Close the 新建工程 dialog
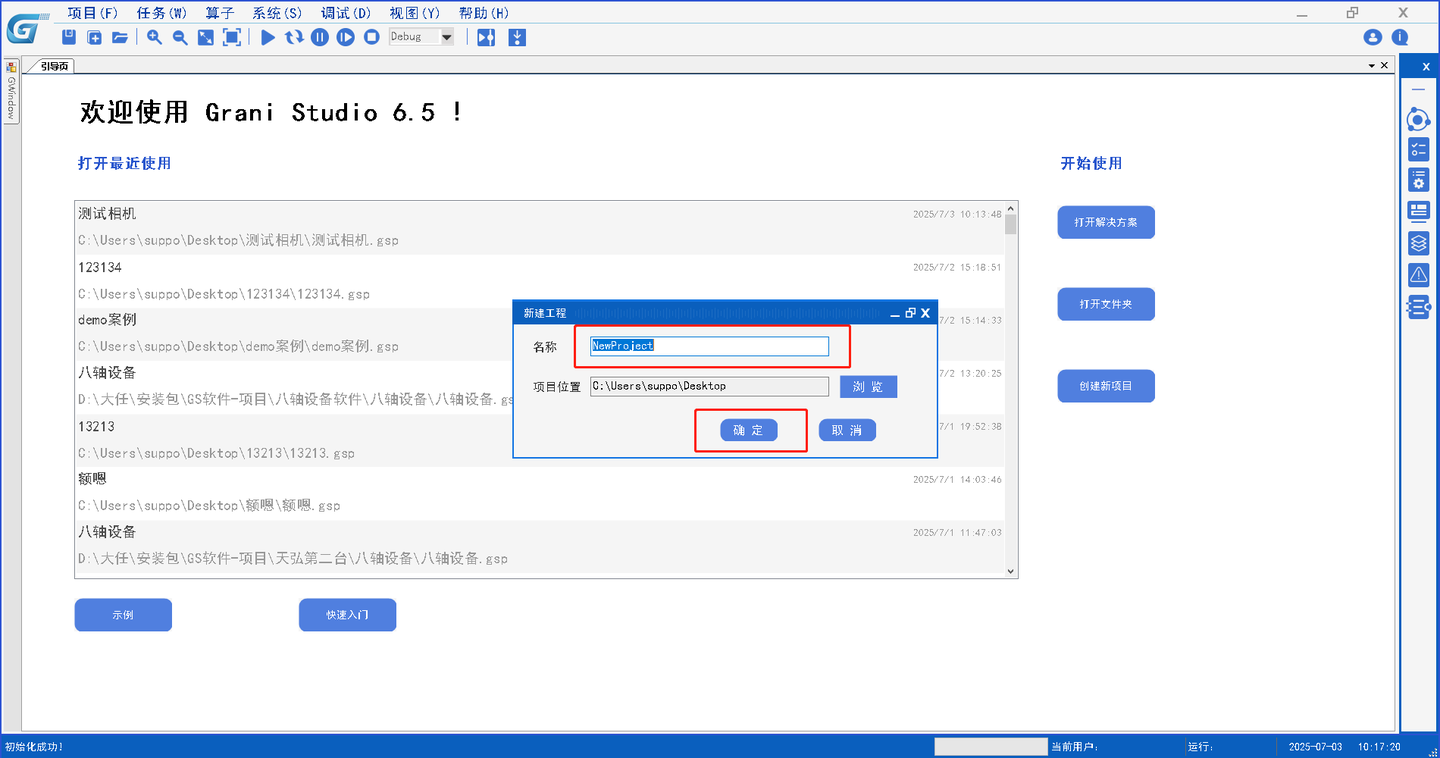 926,313
